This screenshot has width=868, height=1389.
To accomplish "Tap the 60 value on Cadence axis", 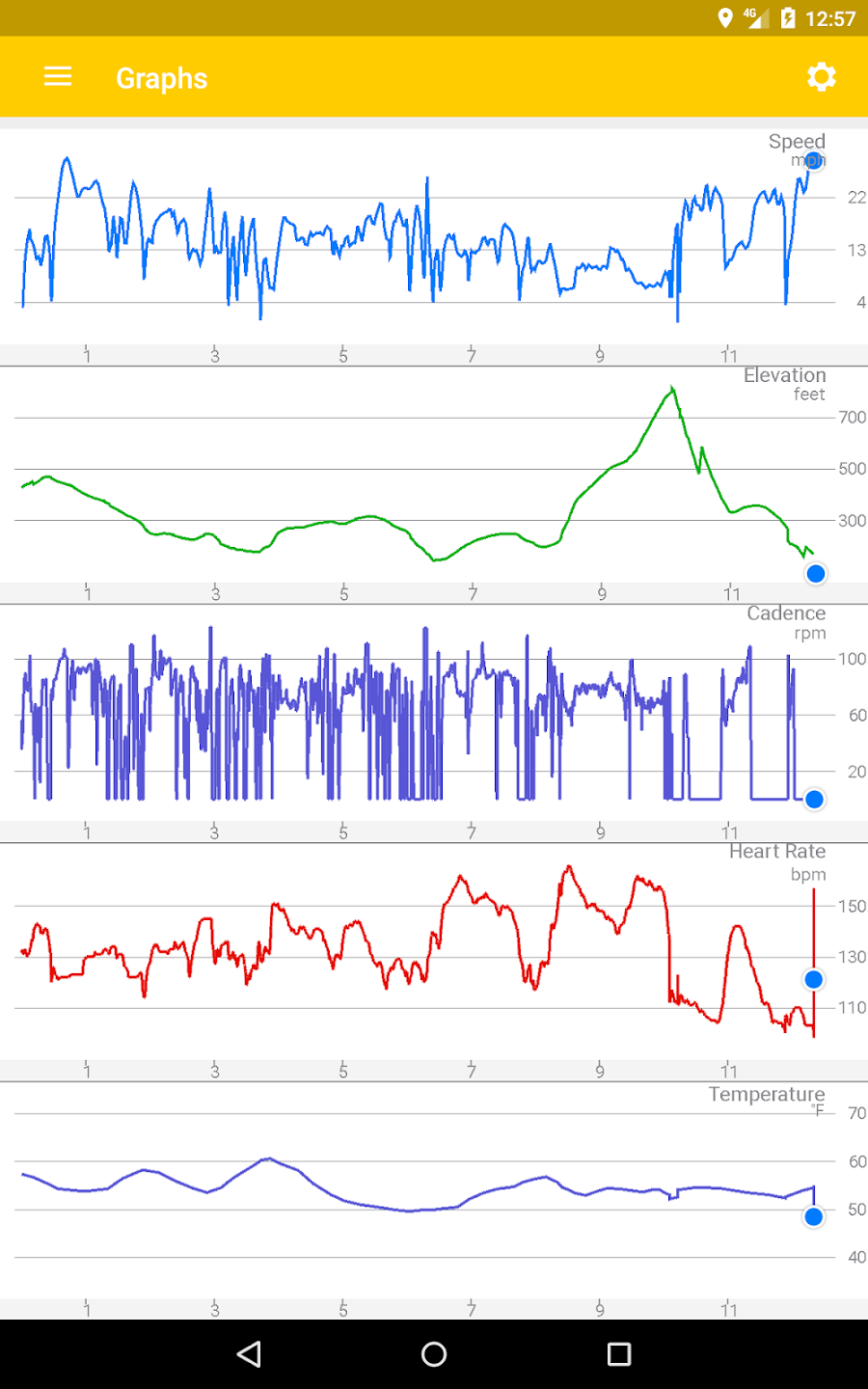I will [x=857, y=716].
